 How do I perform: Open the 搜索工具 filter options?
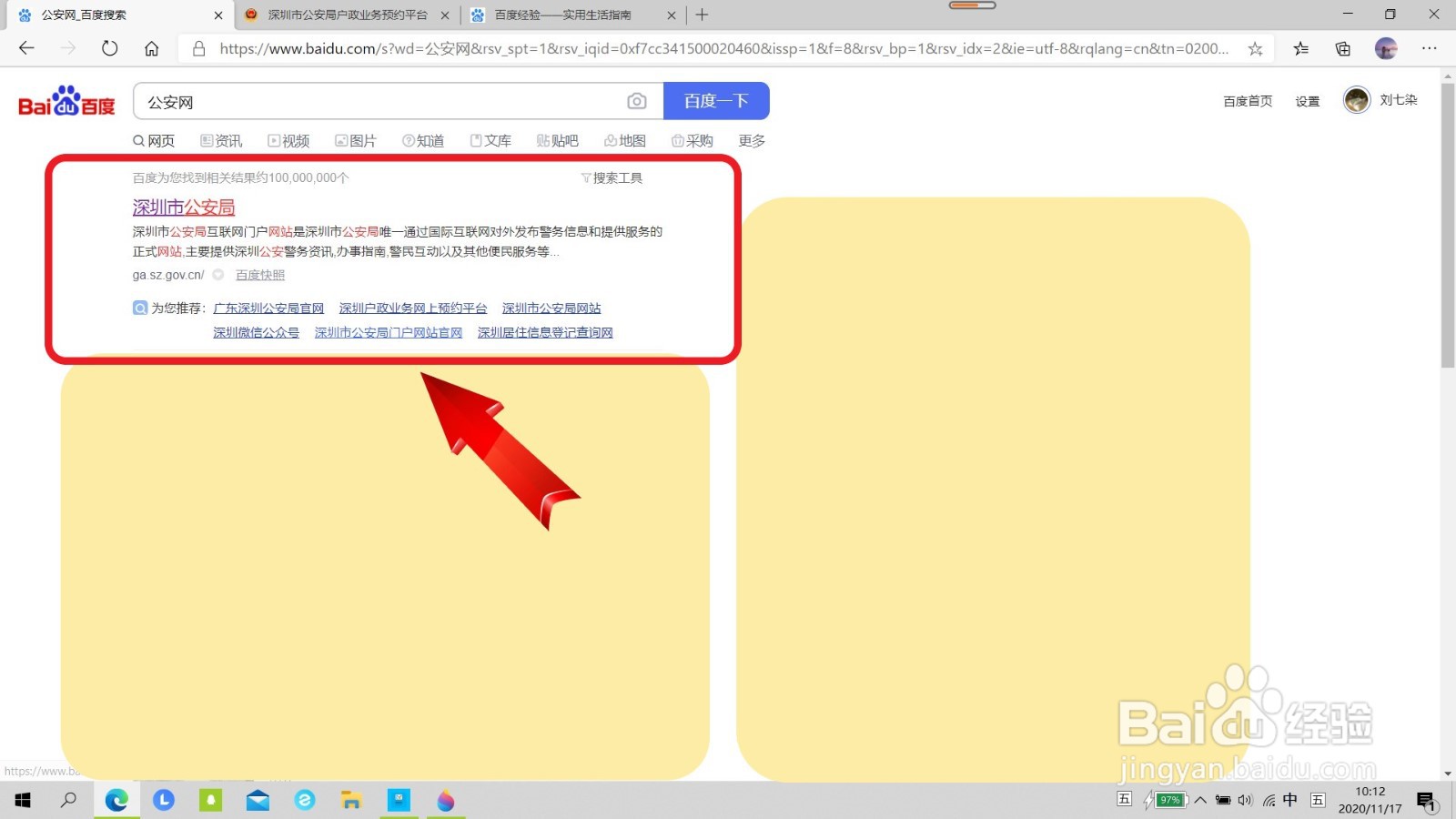pos(612,177)
